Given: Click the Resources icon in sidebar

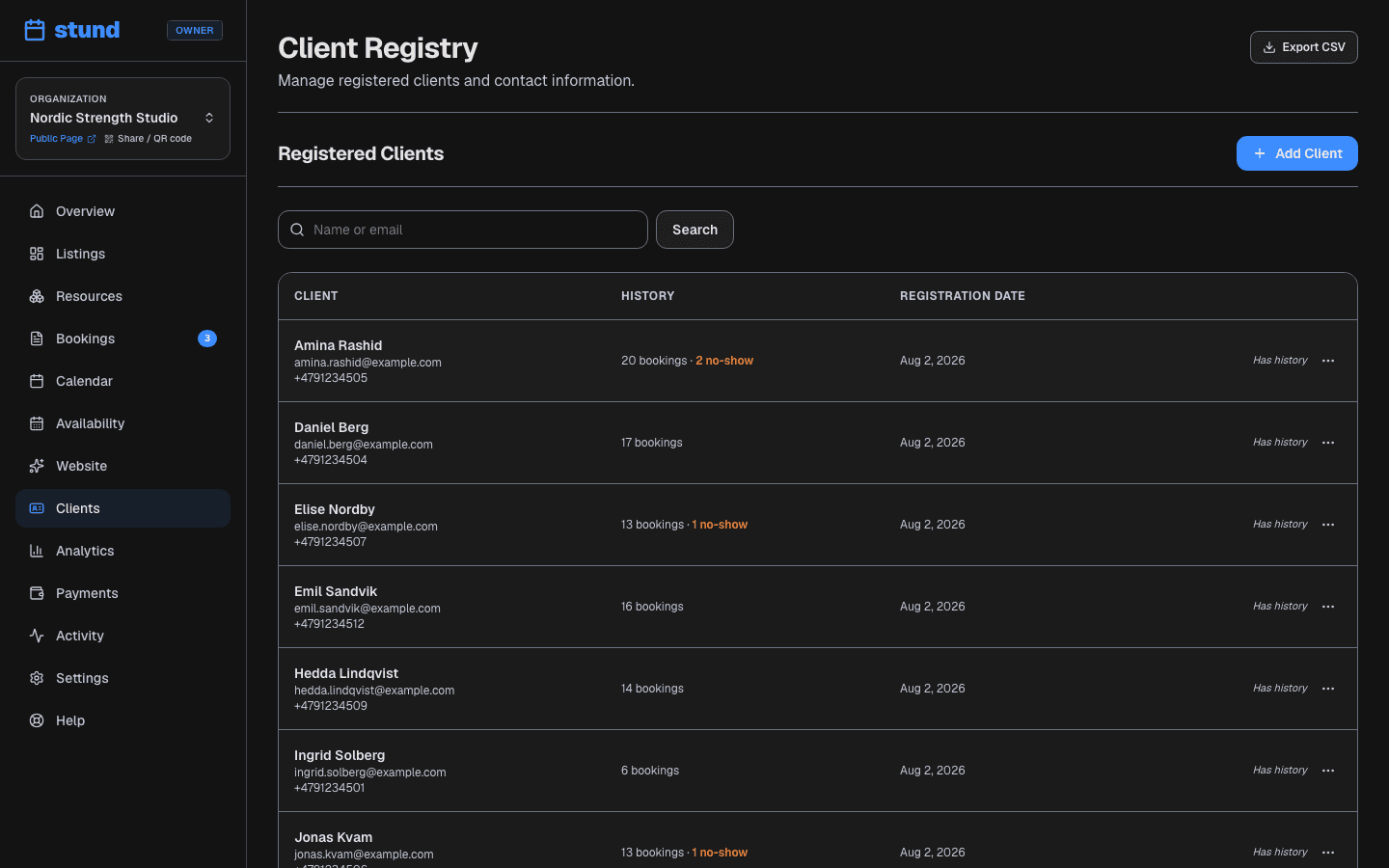Looking at the screenshot, I should tap(37, 296).
